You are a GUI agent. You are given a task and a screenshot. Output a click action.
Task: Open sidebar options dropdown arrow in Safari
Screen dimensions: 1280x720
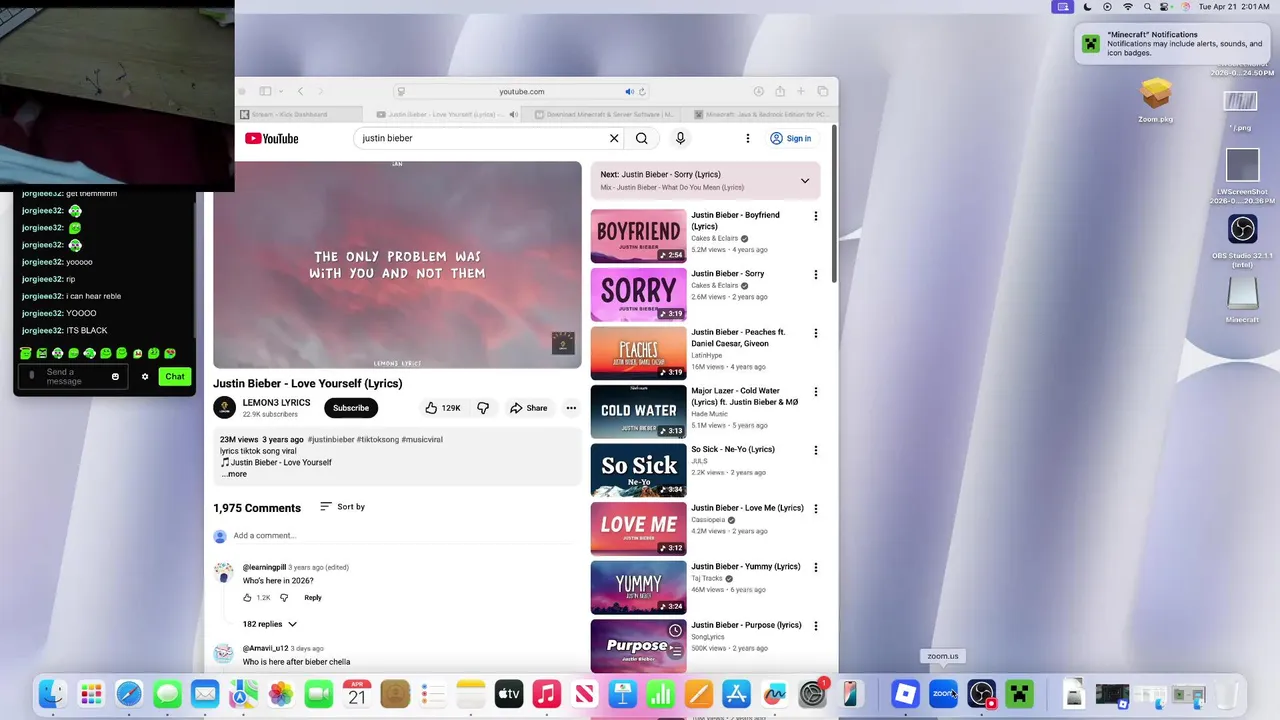(281, 91)
